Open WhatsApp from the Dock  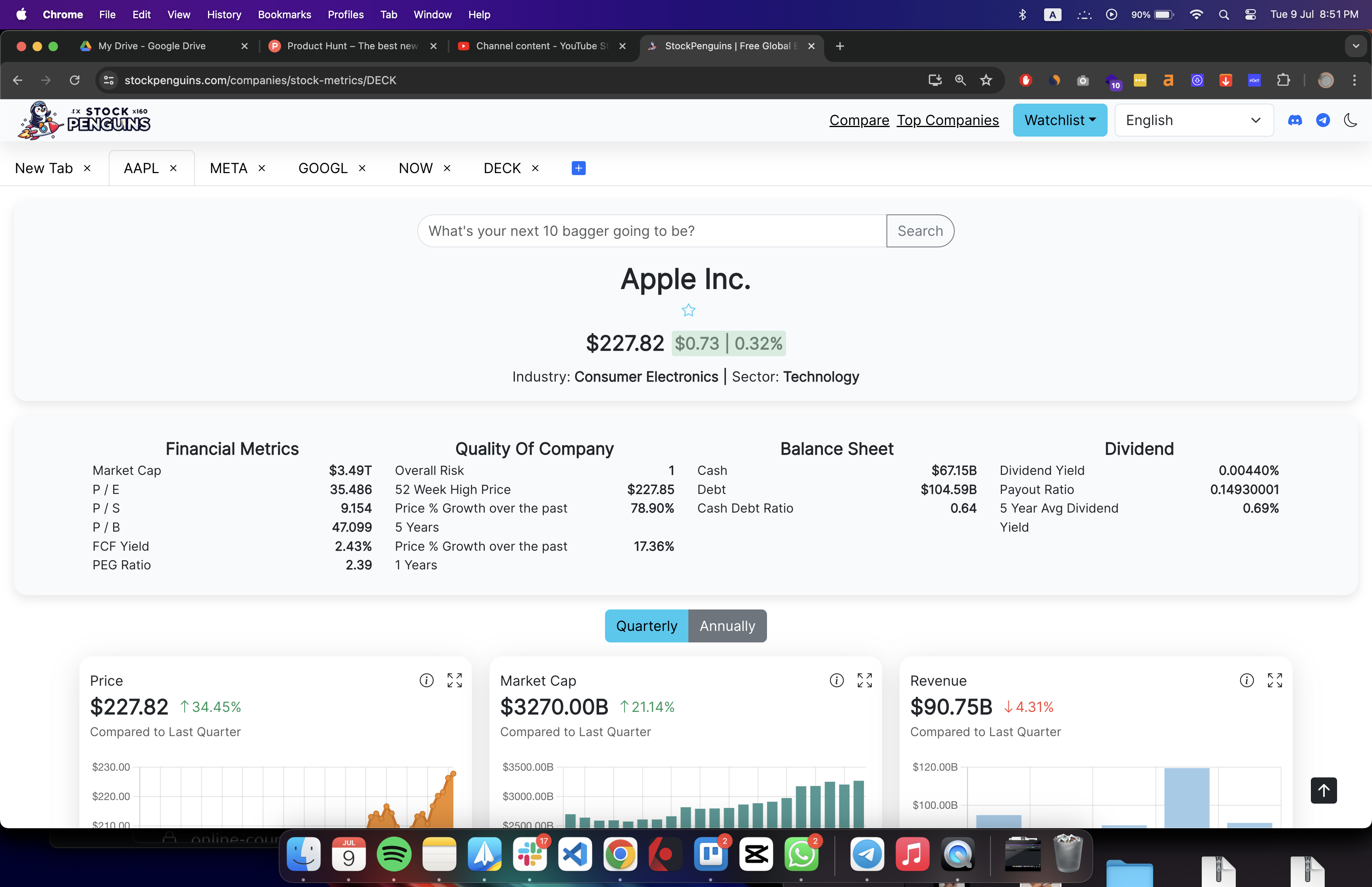(x=801, y=854)
